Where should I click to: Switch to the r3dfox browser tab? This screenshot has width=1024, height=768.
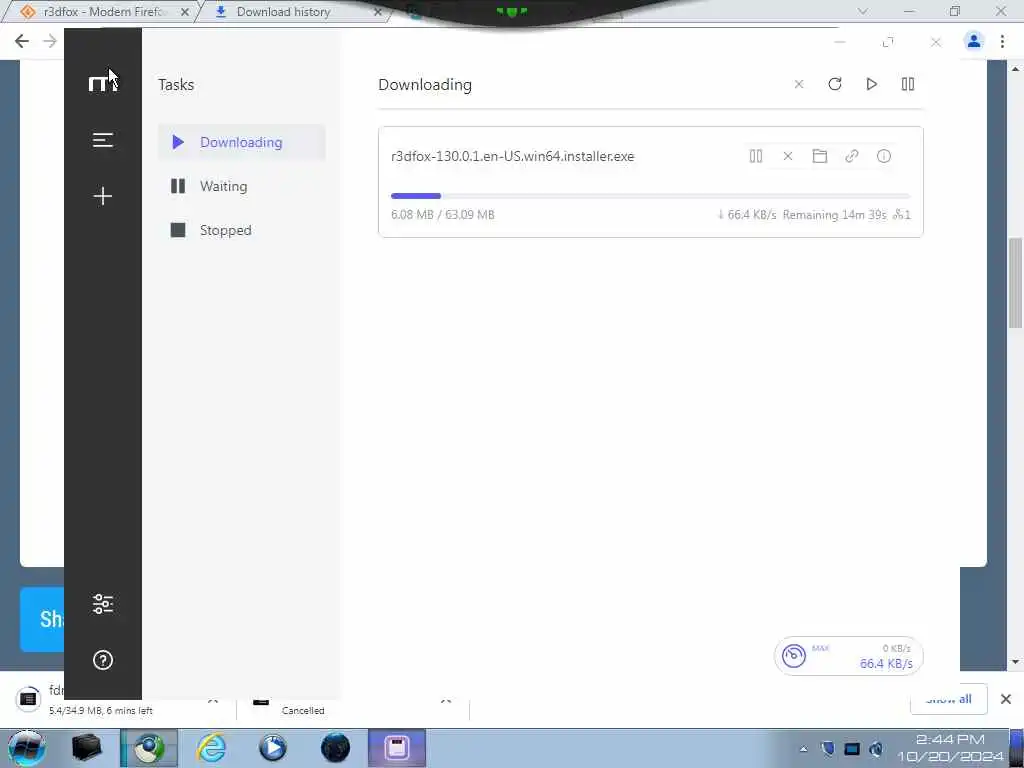103,12
